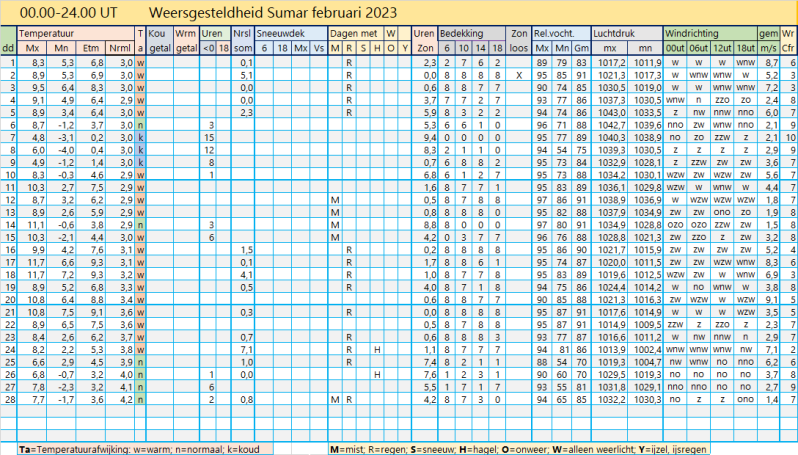This screenshot has height=455, width=798.
Task: Click the 'Nrml' temperature sub-header
Action: (120, 48)
